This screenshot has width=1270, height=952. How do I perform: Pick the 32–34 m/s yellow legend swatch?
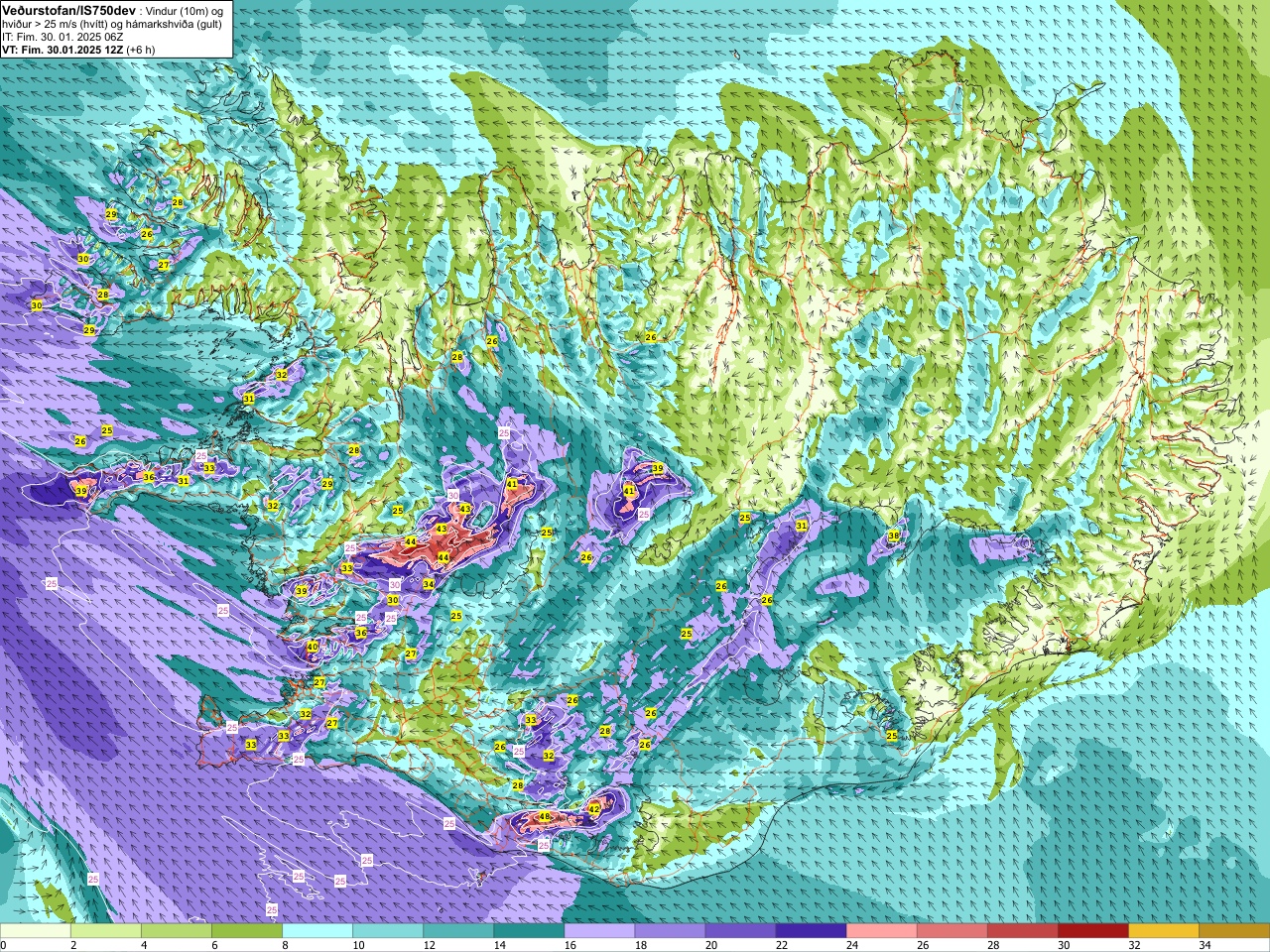tap(1163, 931)
